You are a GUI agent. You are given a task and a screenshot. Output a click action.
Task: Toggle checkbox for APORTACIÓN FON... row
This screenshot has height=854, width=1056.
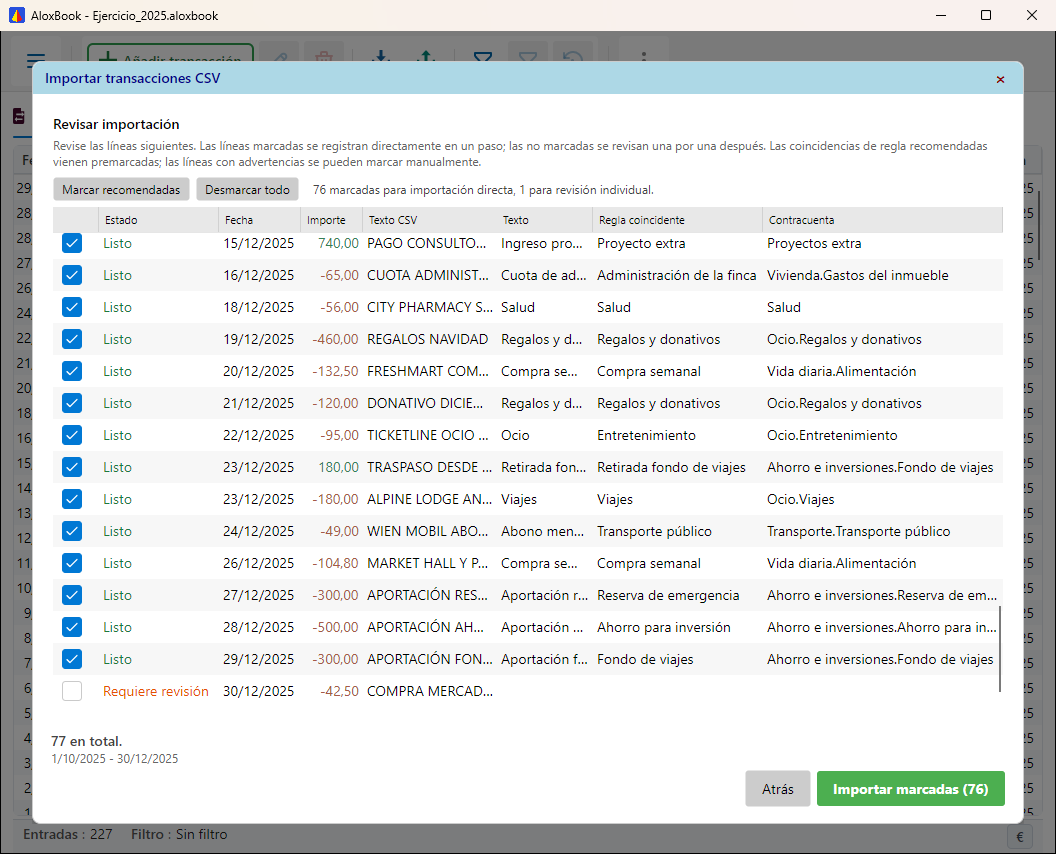coord(72,659)
